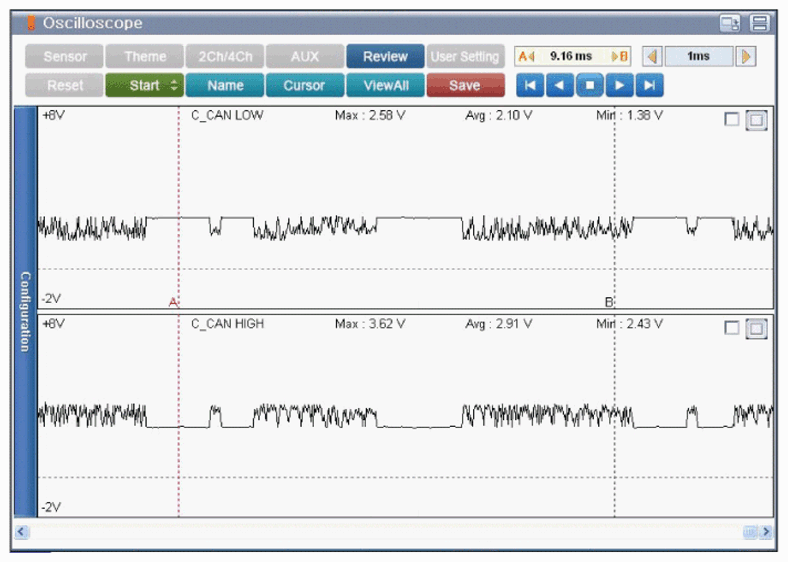Click the Max : 3.62 V reading

tap(370, 324)
